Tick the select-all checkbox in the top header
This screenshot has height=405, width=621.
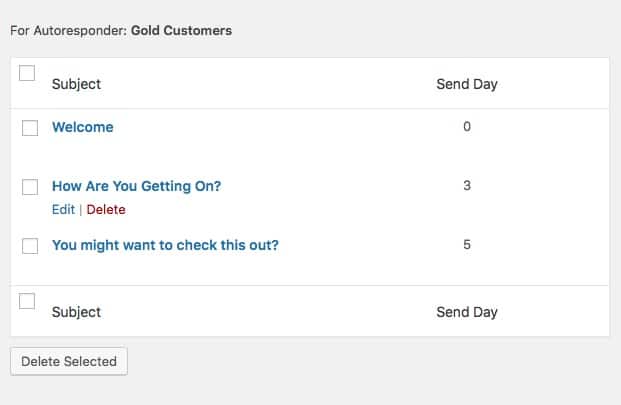pyautogui.click(x=27, y=73)
